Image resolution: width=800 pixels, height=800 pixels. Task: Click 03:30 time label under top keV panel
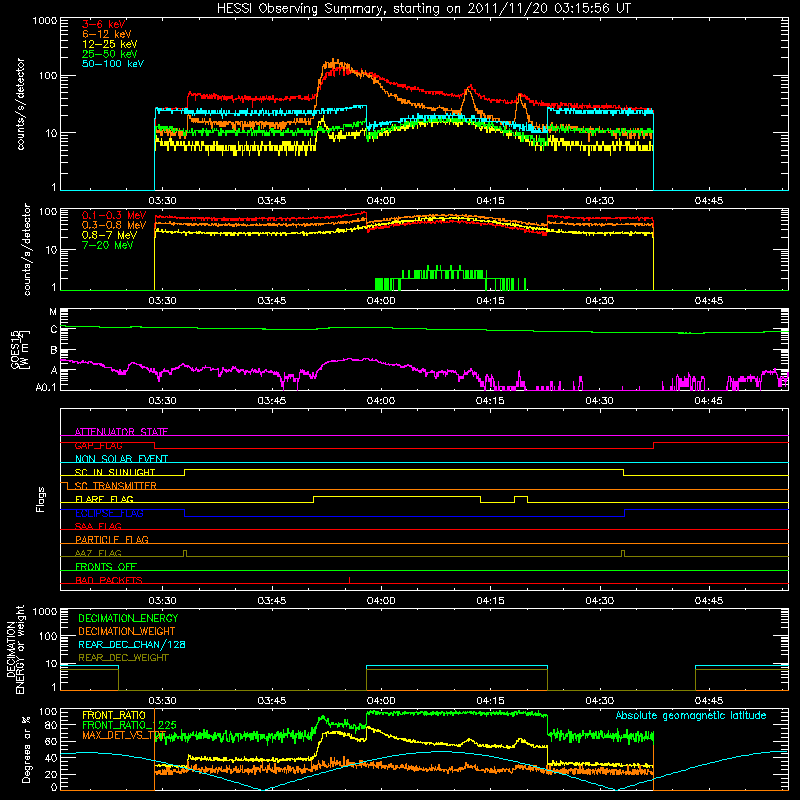tap(162, 201)
